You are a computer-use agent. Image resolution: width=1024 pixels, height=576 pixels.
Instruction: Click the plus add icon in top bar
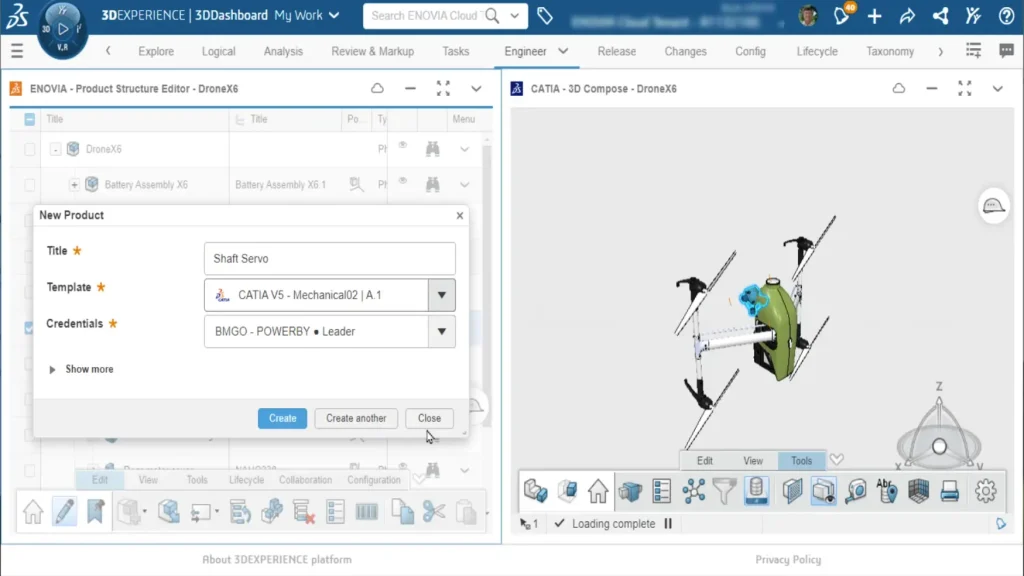pyautogui.click(x=874, y=16)
